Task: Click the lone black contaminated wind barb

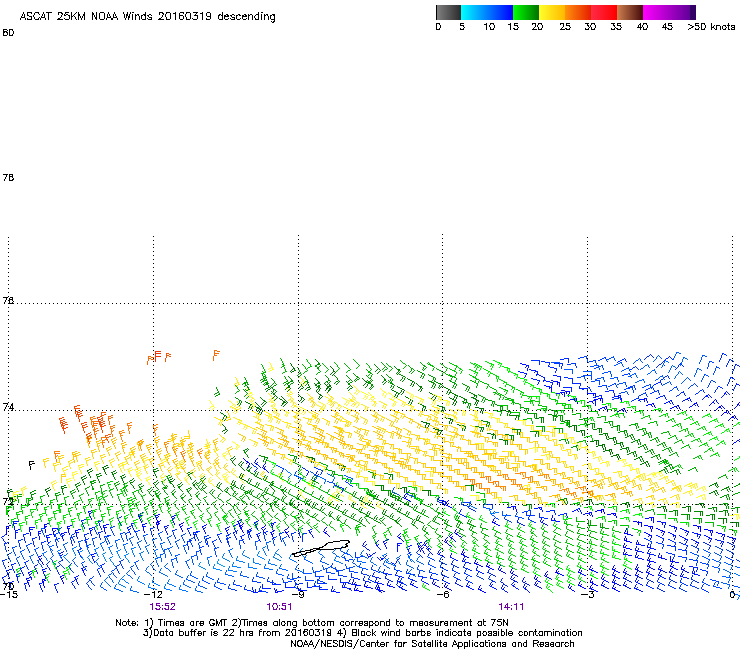Action: click(x=32, y=465)
